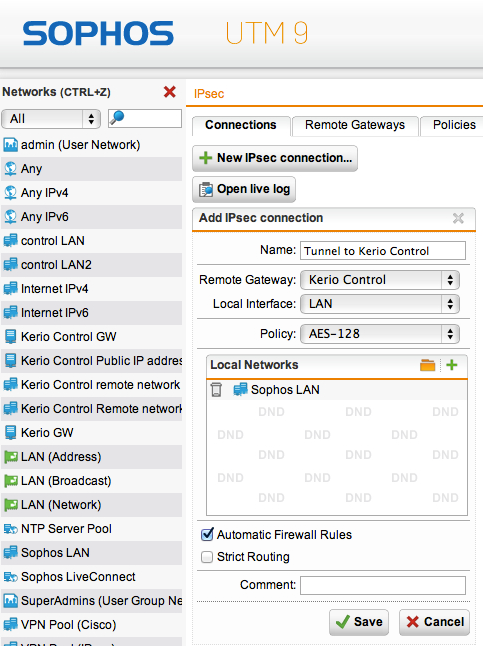Select 'LAN (Network)' entry text

coord(61,504)
